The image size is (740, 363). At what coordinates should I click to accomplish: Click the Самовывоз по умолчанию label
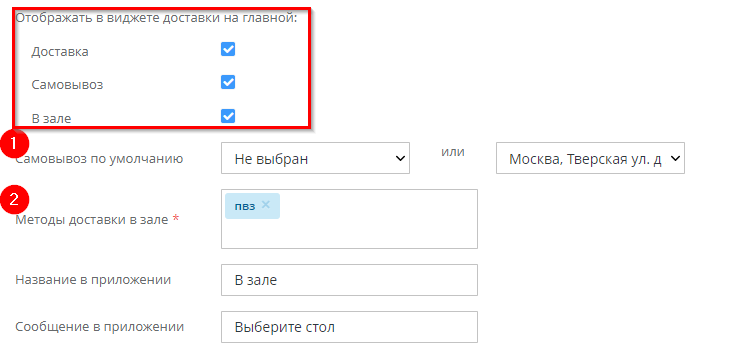(x=99, y=159)
